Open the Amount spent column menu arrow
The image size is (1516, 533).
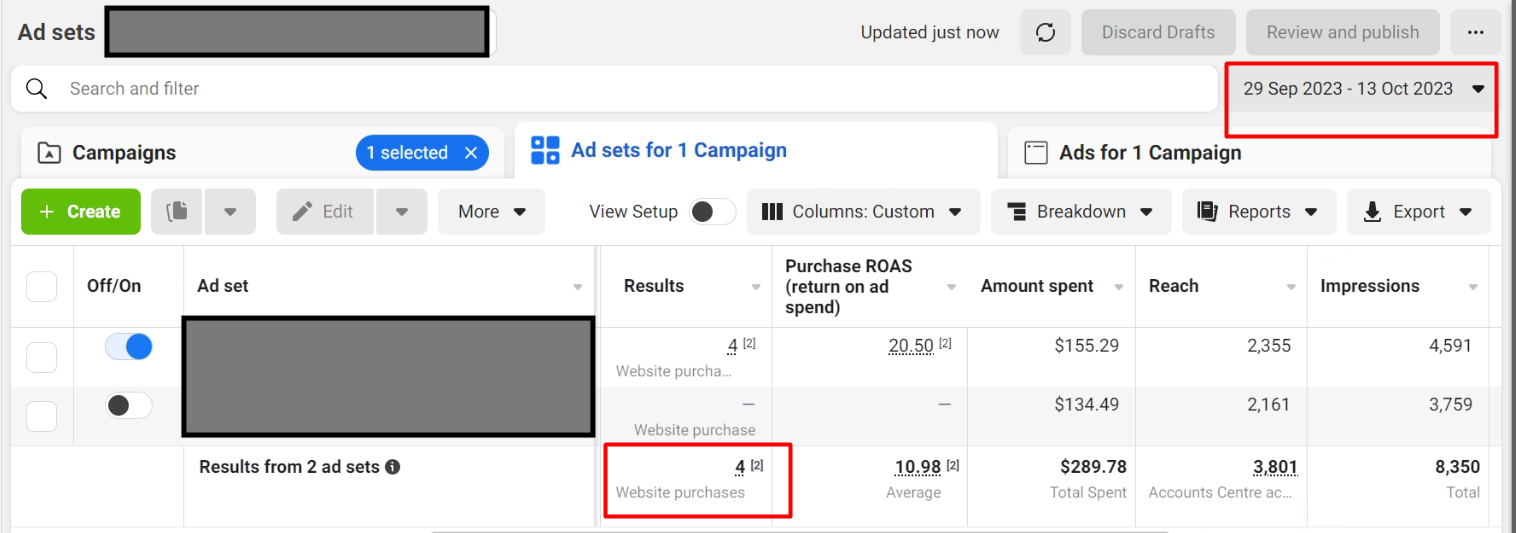(1119, 287)
